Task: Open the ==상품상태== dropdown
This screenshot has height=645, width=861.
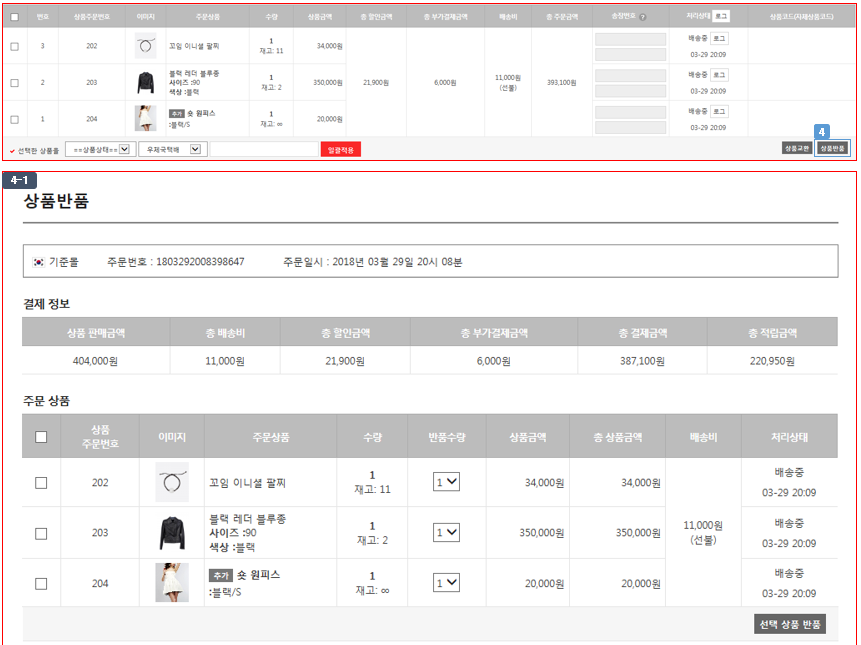Action: click(98, 149)
